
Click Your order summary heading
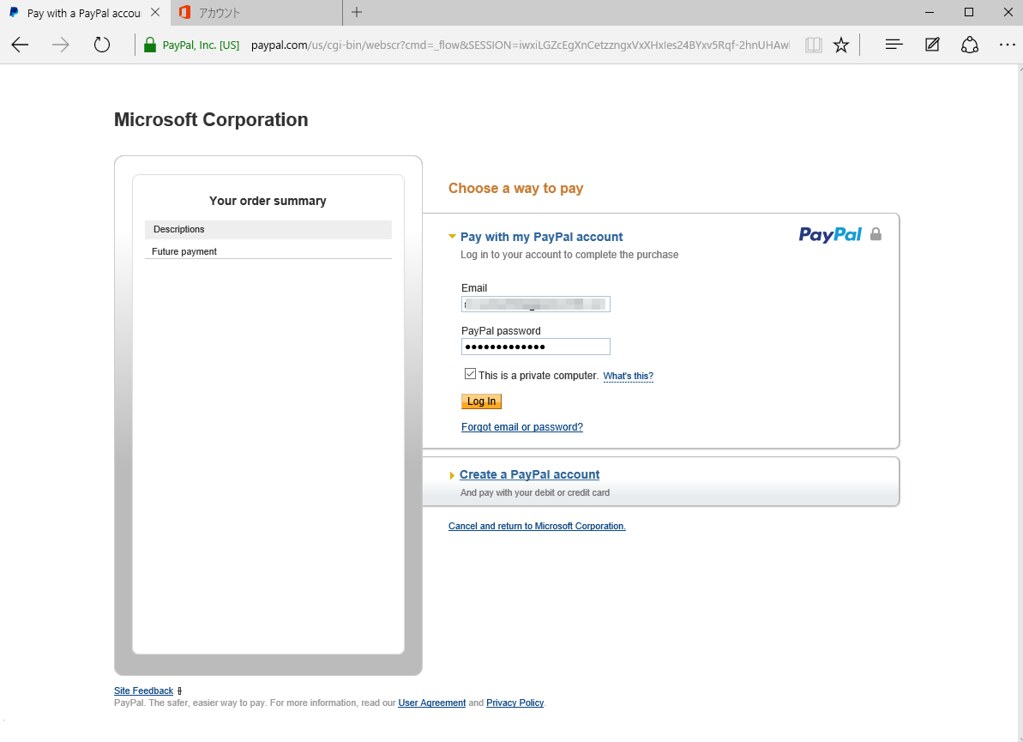pyautogui.click(x=267, y=201)
